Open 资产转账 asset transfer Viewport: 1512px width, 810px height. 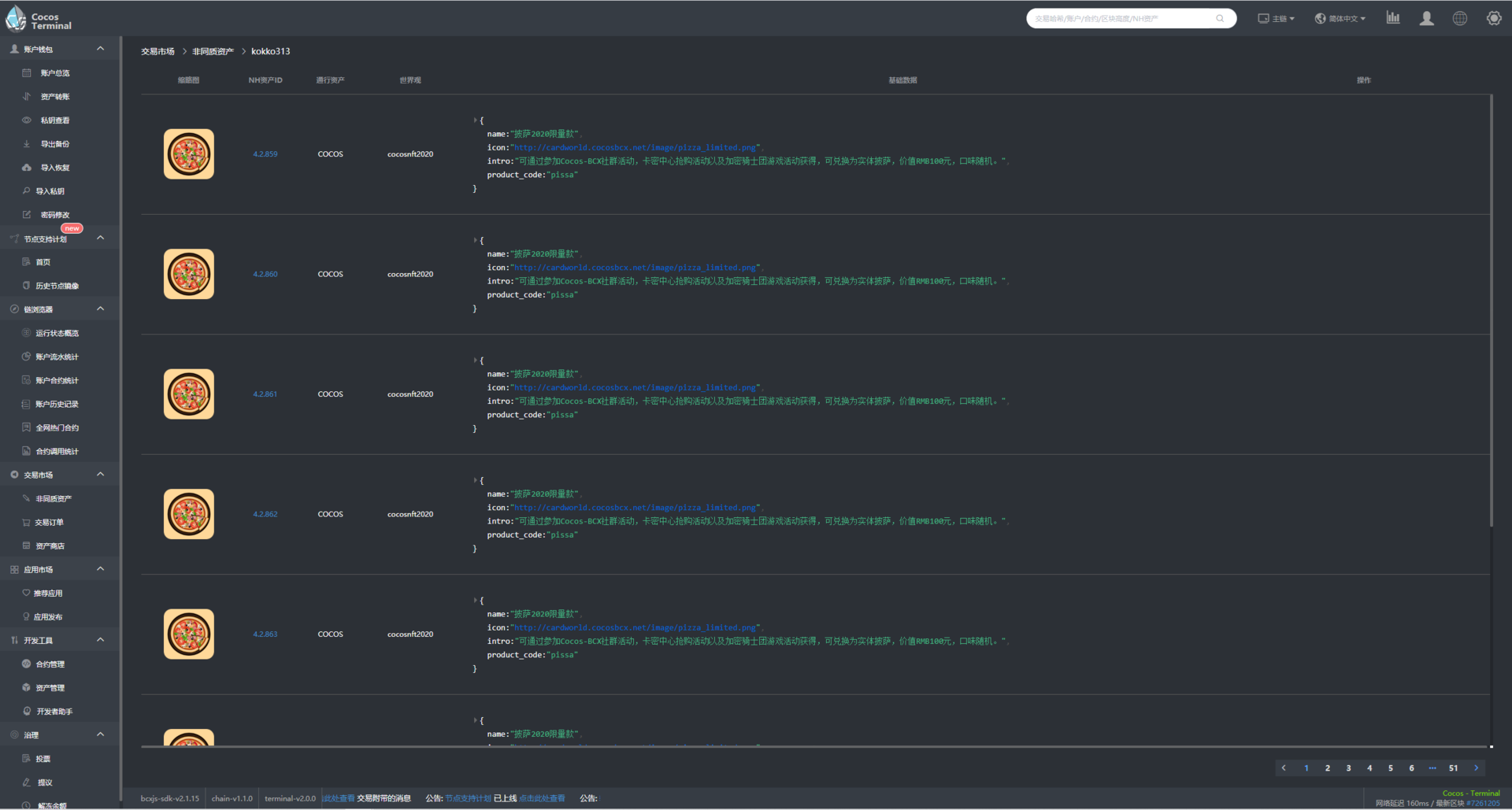click(x=55, y=97)
